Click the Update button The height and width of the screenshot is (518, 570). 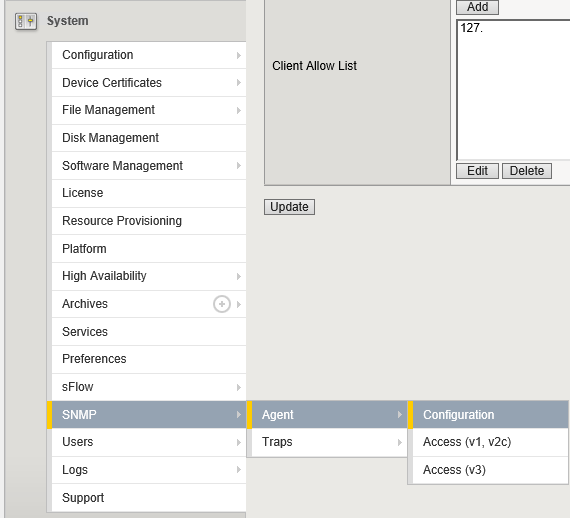(x=289, y=207)
